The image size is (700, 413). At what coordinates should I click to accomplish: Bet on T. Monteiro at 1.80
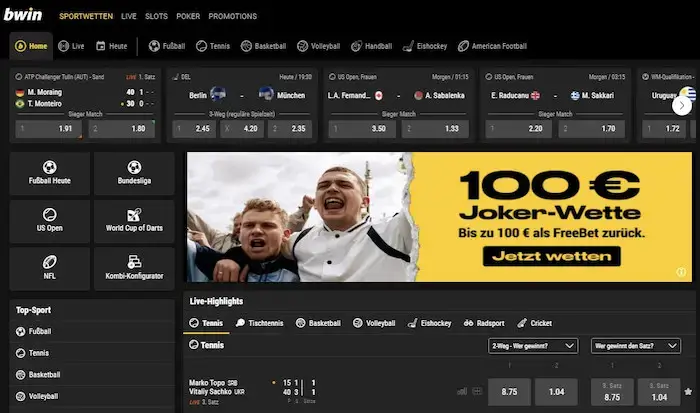tap(122, 129)
